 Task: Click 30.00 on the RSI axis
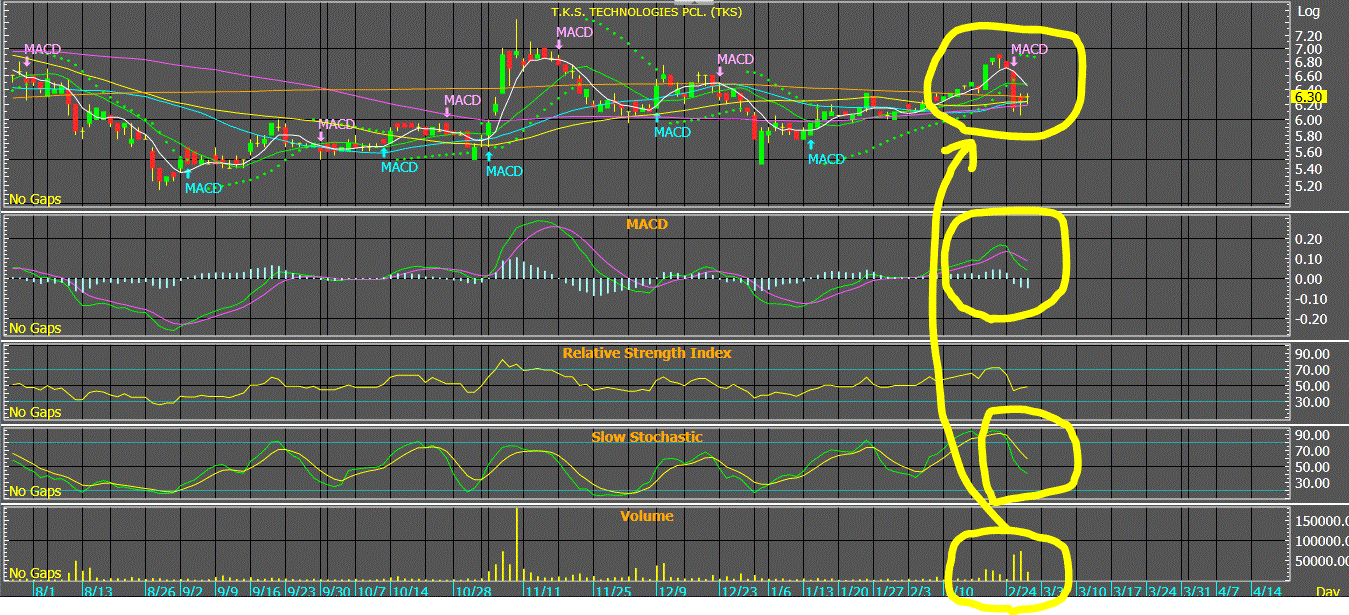pos(1312,403)
